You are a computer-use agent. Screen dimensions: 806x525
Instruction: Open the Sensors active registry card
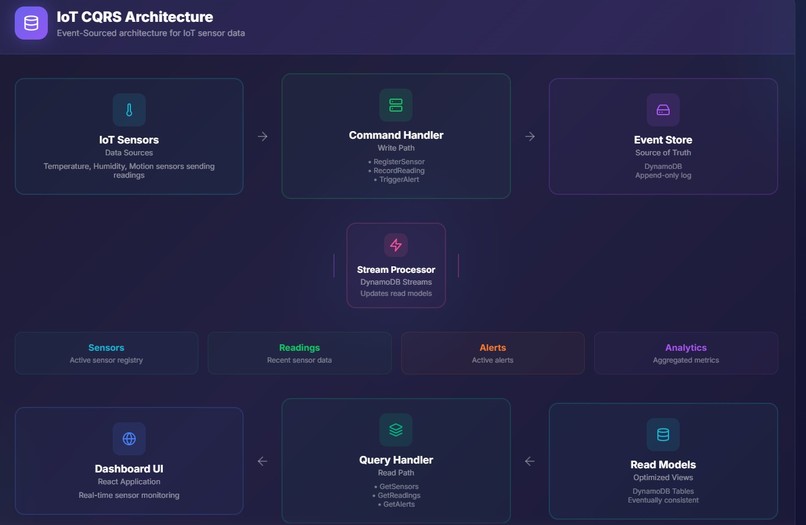[106, 353]
